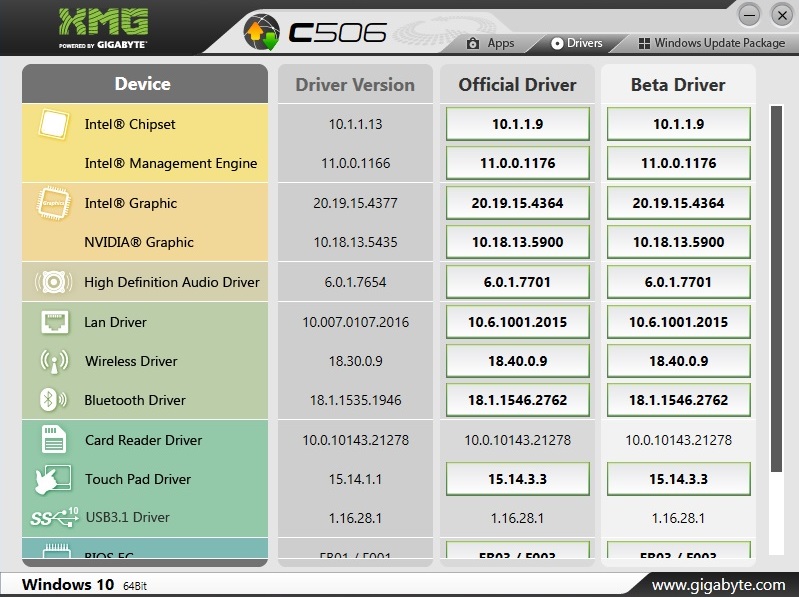This screenshot has height=597, width=799.
Task: Click the Intel Chipset device icon
Action: point(54,124)
